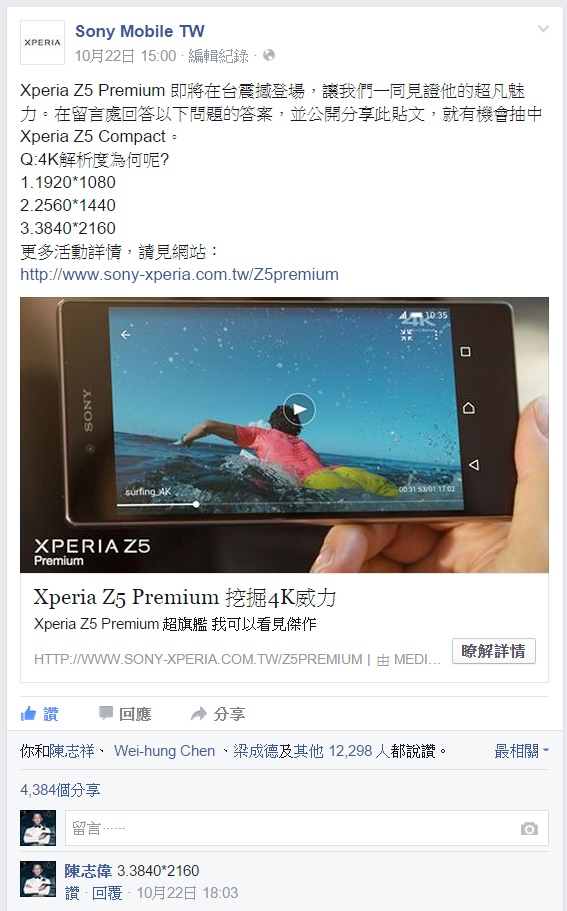View the 編輯紀錄 edit history
The height and width of the screenshot is (911, 567).
click(218, 56)
